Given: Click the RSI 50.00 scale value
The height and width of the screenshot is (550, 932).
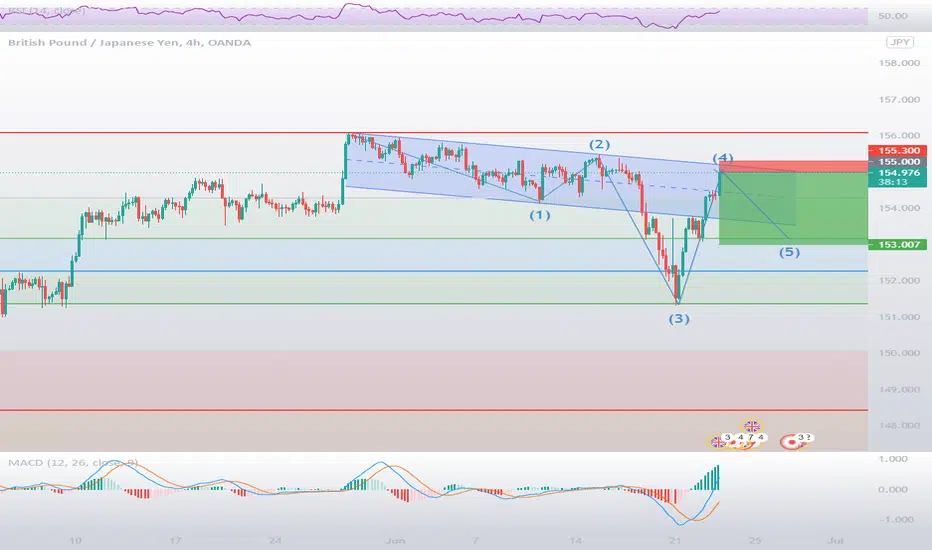Looking at the screenshot, I should pos(893,16).
